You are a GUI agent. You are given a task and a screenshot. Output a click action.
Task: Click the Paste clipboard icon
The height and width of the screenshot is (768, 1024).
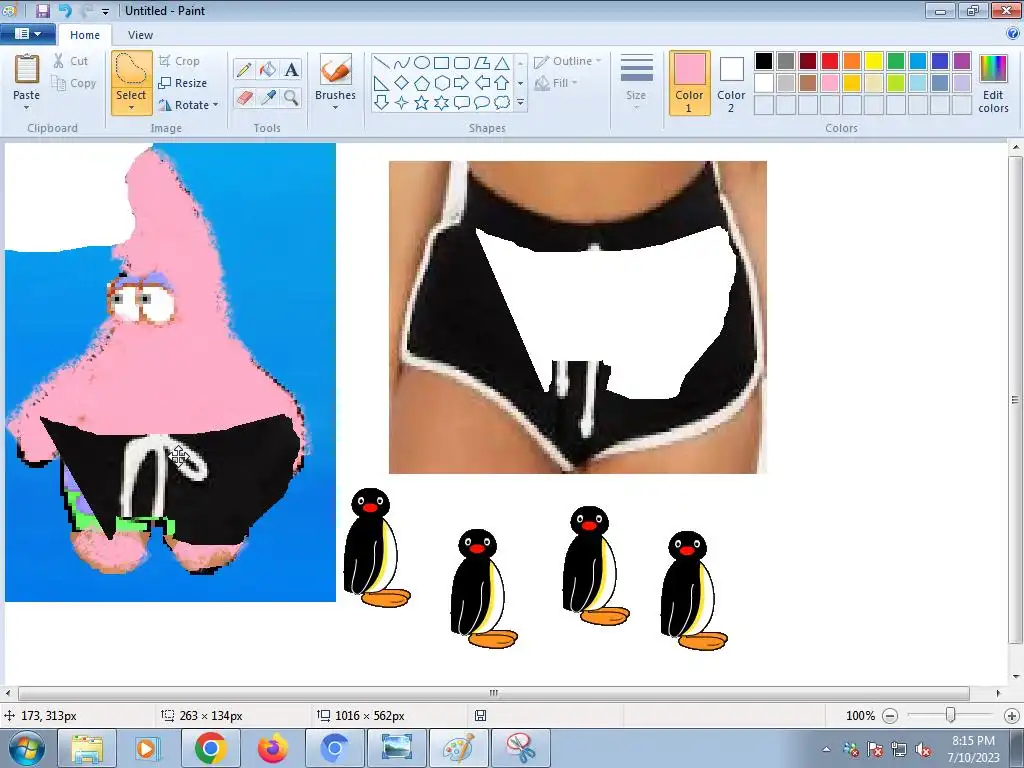click(27, 69)
